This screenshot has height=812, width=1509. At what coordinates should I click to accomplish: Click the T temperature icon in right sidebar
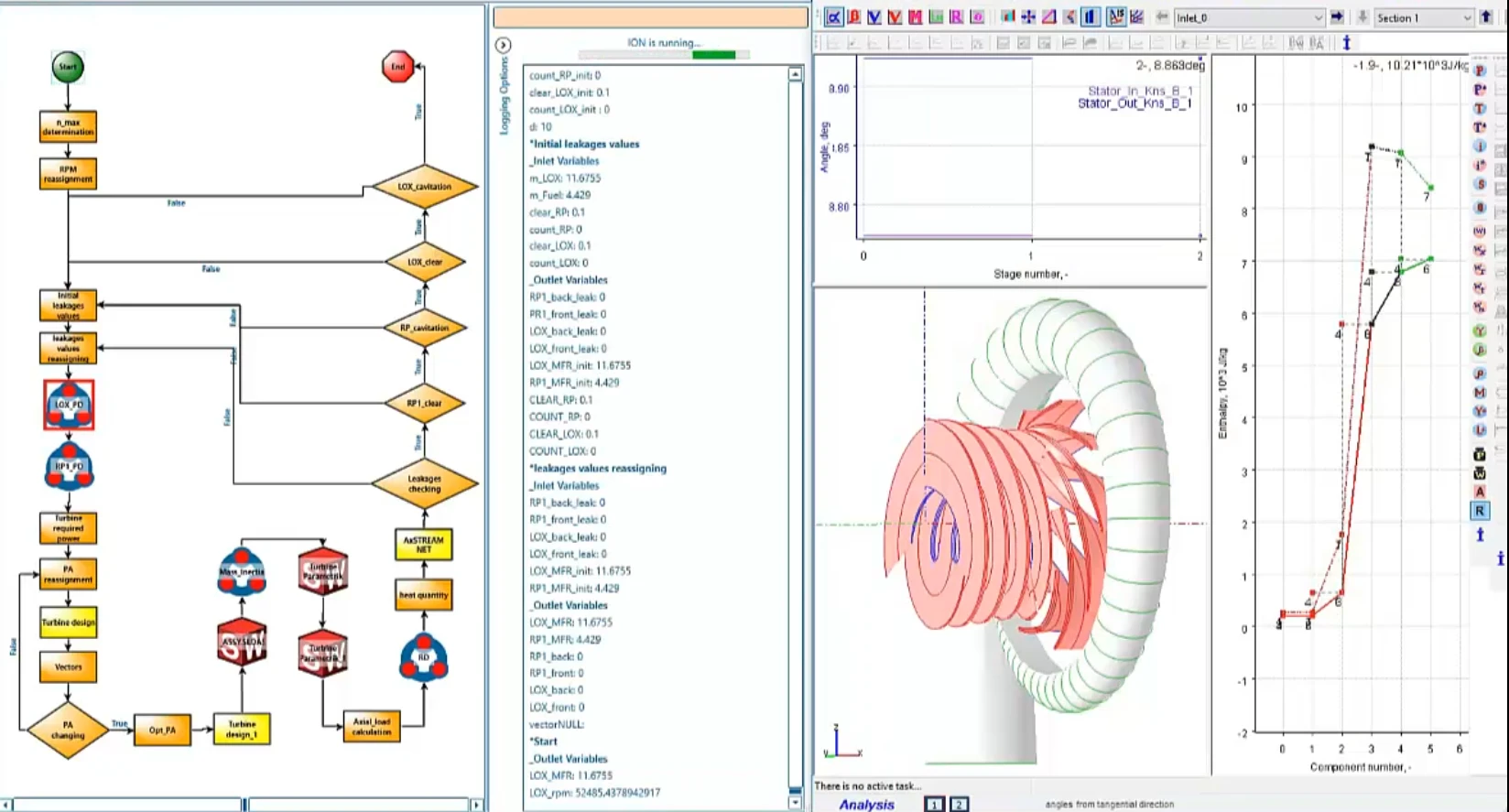coord(1479,108)
